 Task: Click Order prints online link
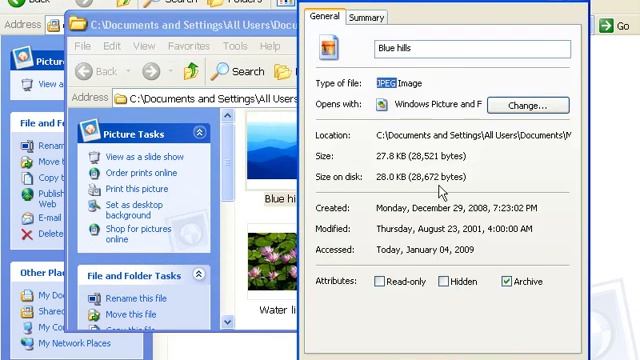coord(141,173)
